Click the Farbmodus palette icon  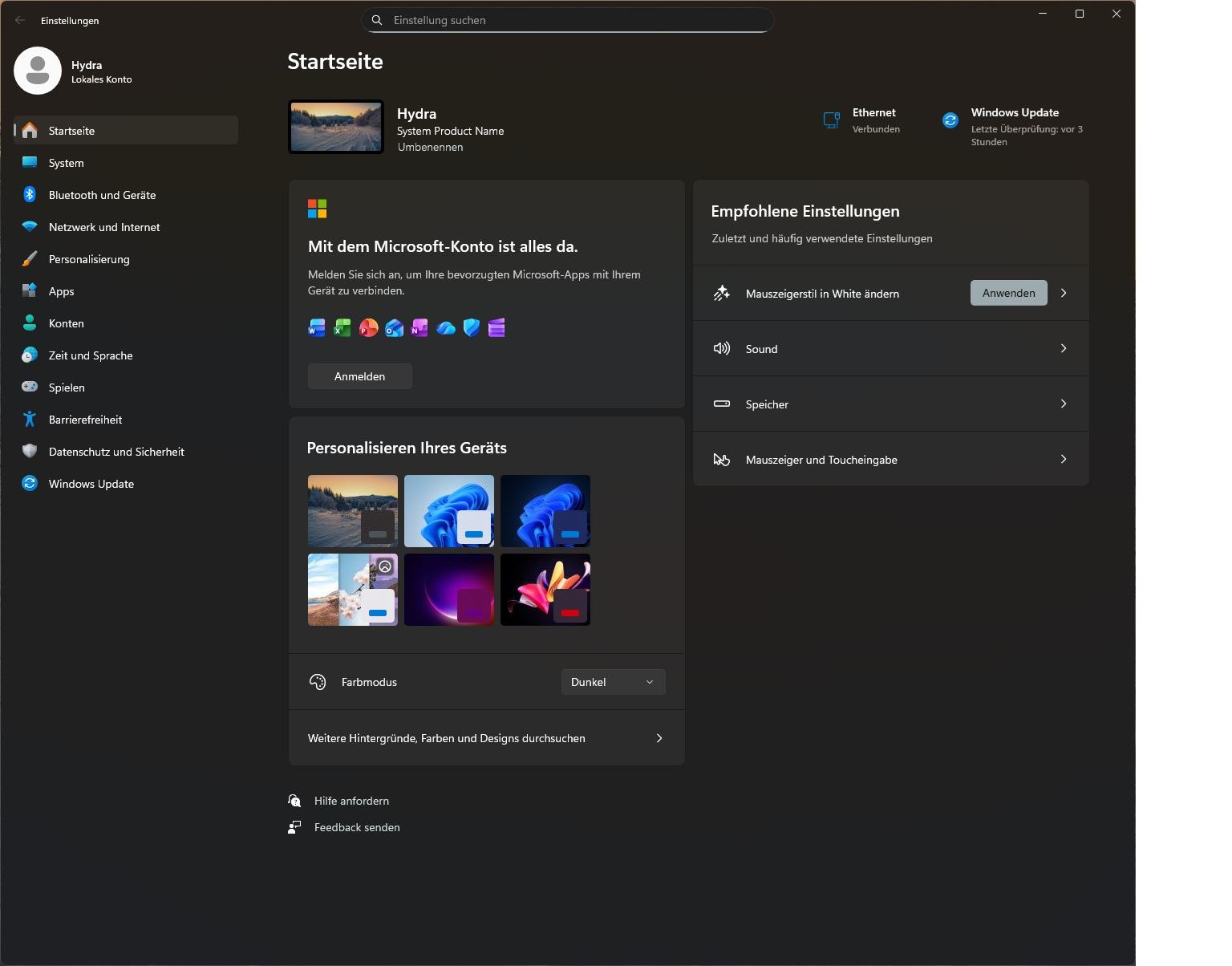pyautogui.click(x=318, y=682)
